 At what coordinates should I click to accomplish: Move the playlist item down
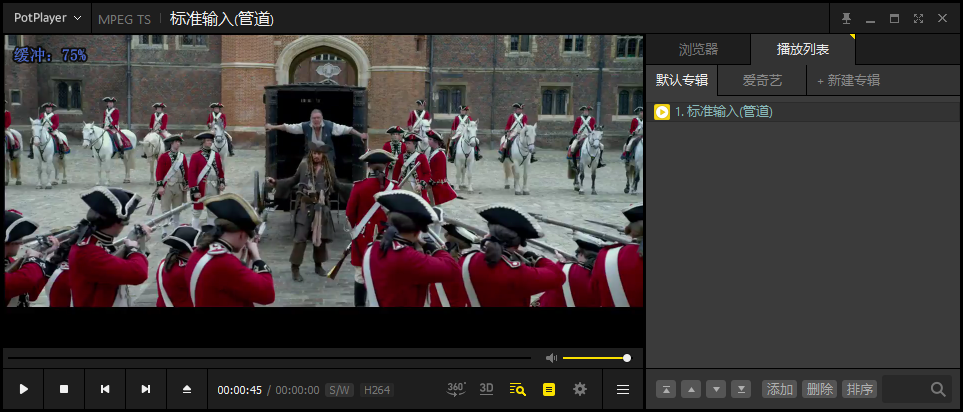[x=716, y=389]
